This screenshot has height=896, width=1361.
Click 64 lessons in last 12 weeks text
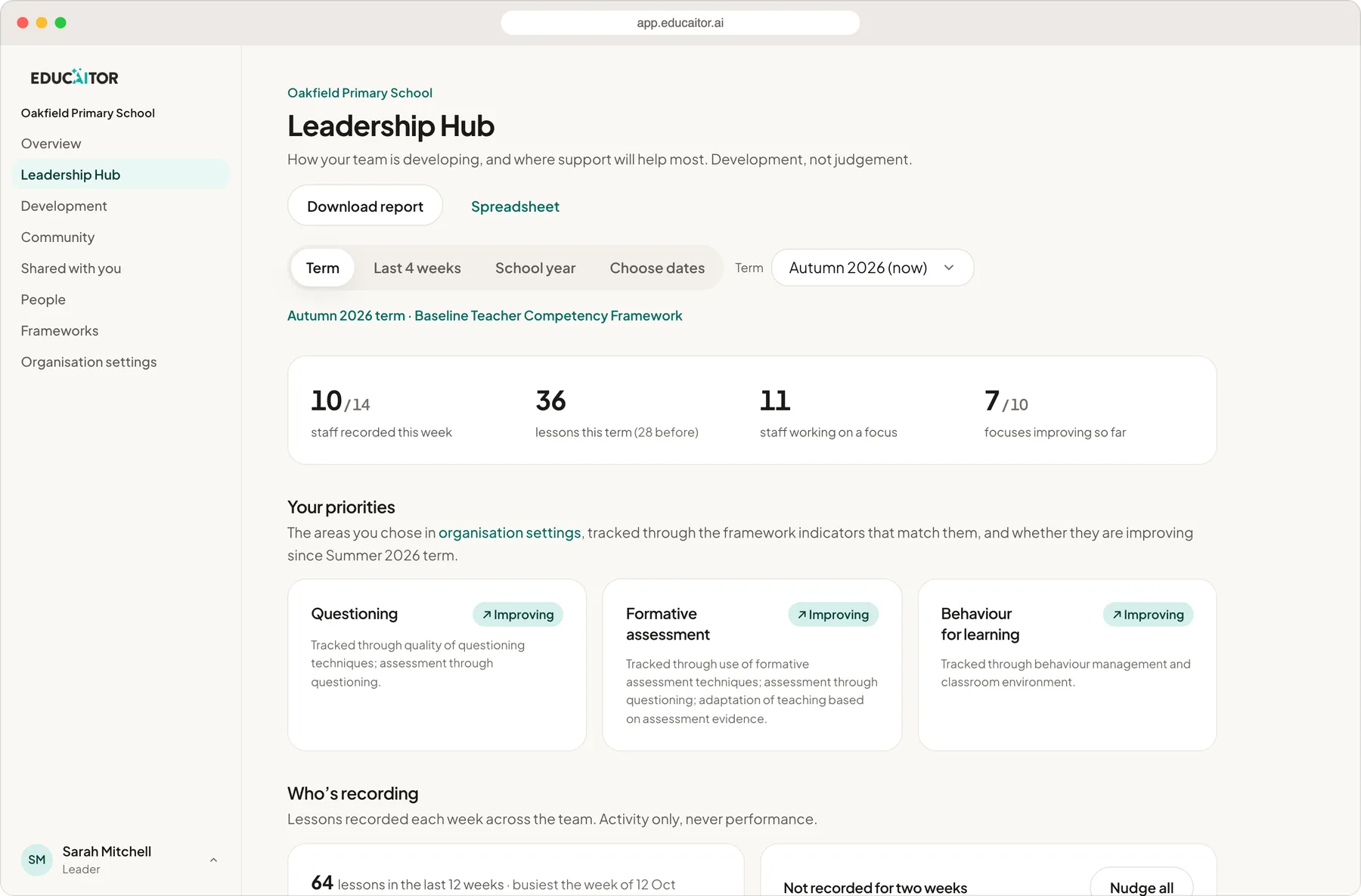pyautogui.click(x=493, y=883)
